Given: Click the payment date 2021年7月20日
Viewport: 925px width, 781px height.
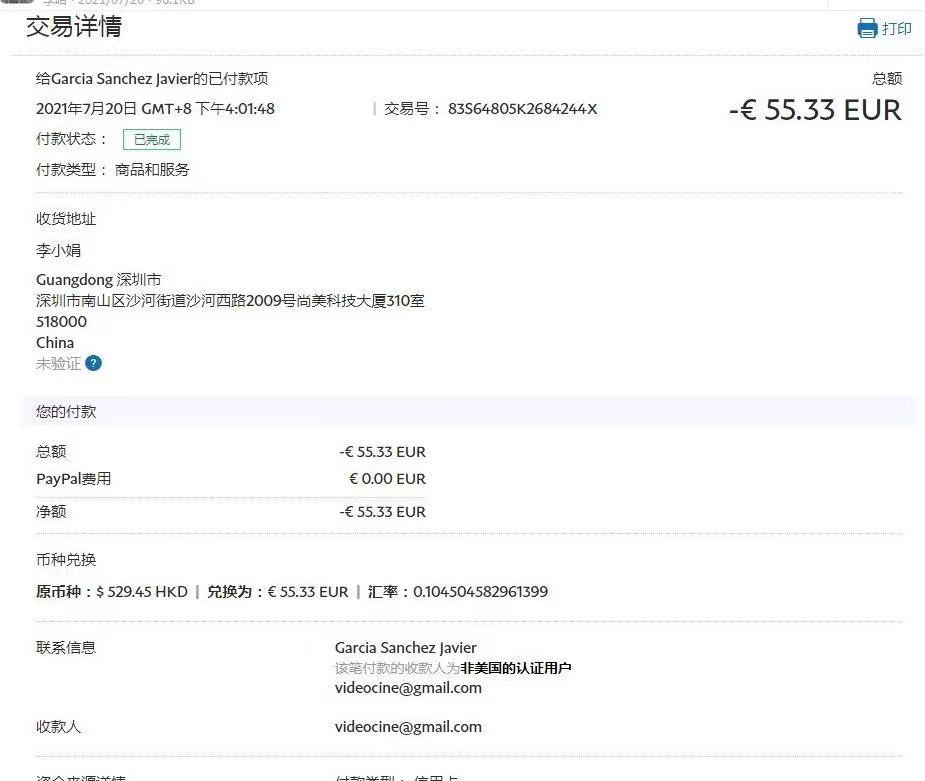Looking at the screenshot, I should point(85,109).
